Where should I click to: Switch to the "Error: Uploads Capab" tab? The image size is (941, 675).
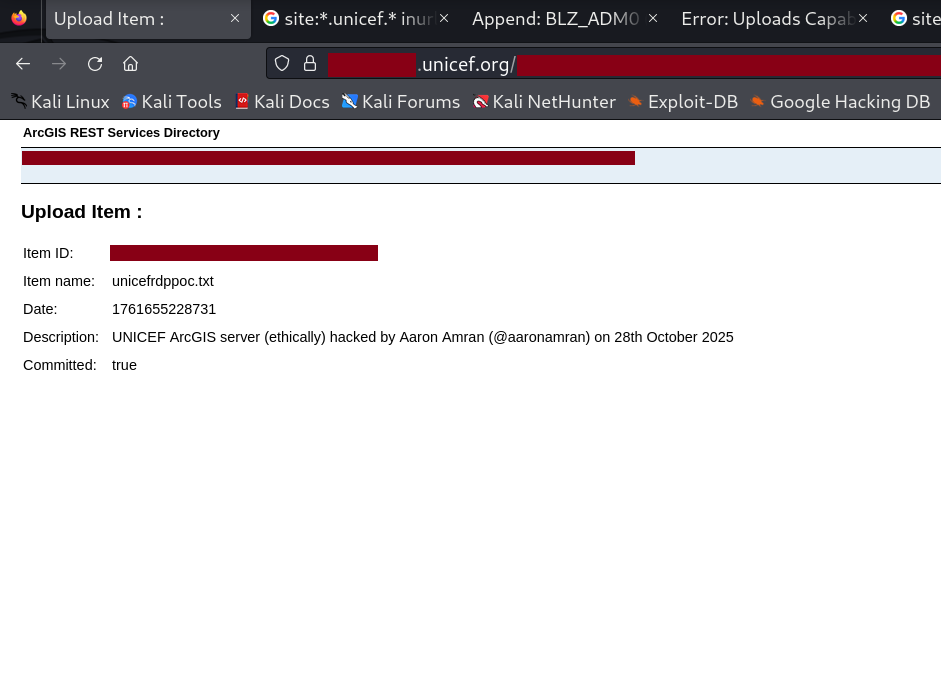coord(765,18)
